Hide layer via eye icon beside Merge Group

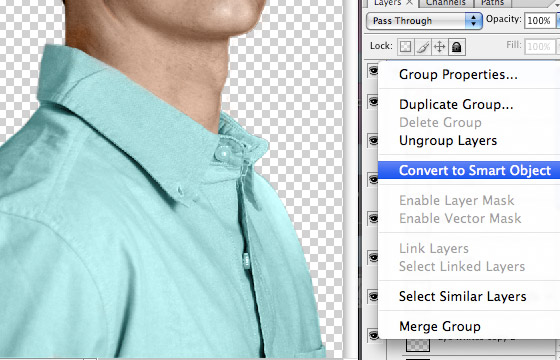(x=373, y=335)
